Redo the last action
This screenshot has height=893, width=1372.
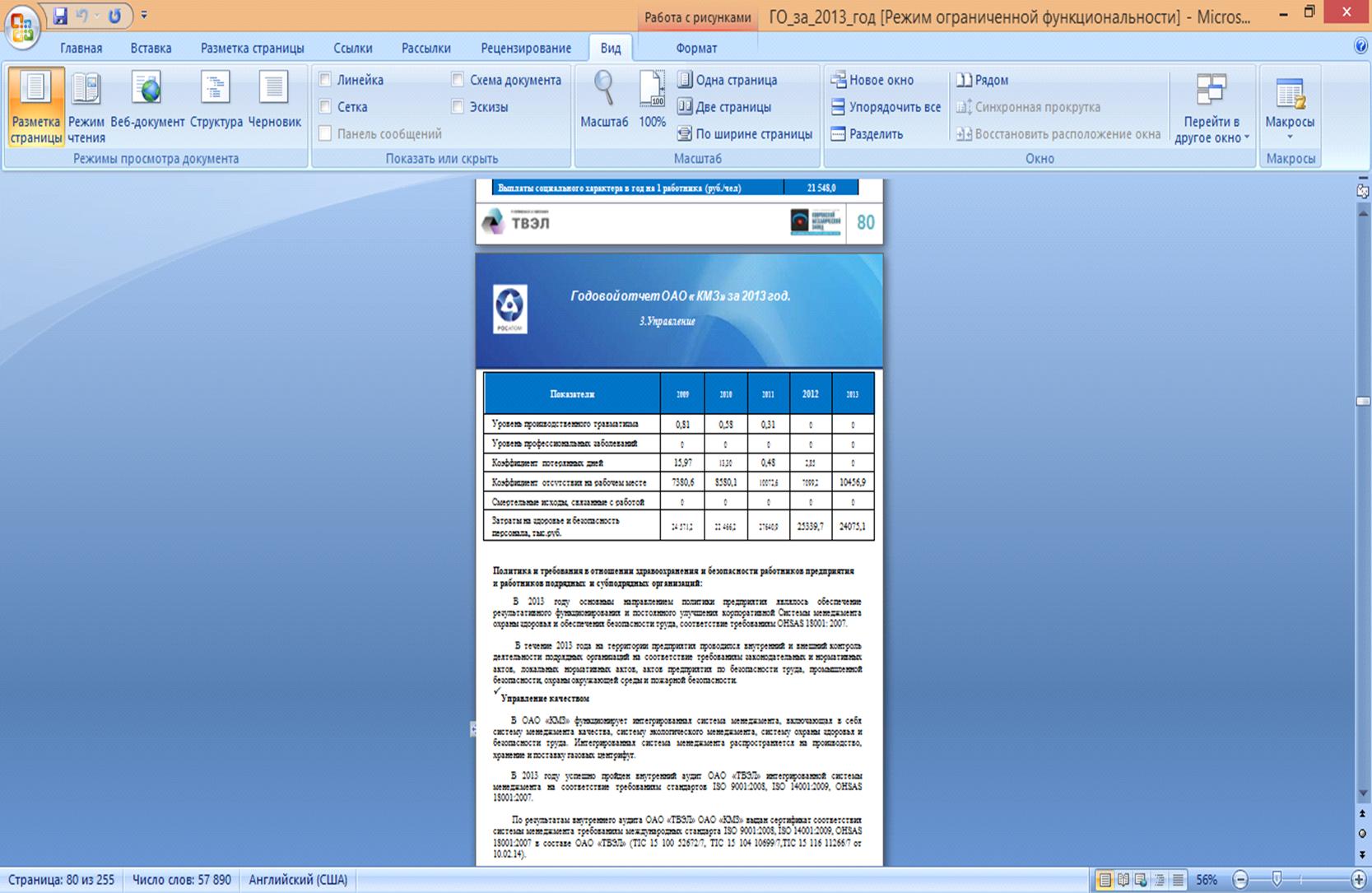114,16
